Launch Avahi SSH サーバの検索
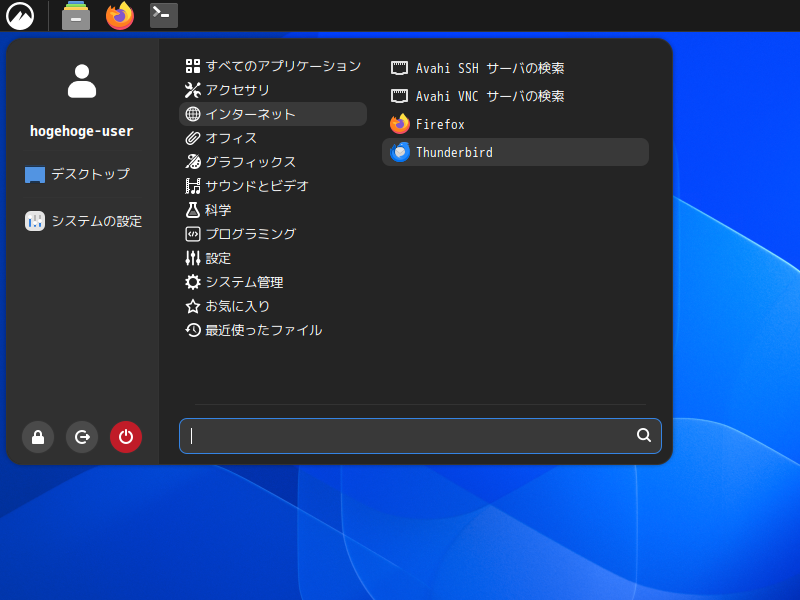800x600 pixels. click(x=515, y=68)
